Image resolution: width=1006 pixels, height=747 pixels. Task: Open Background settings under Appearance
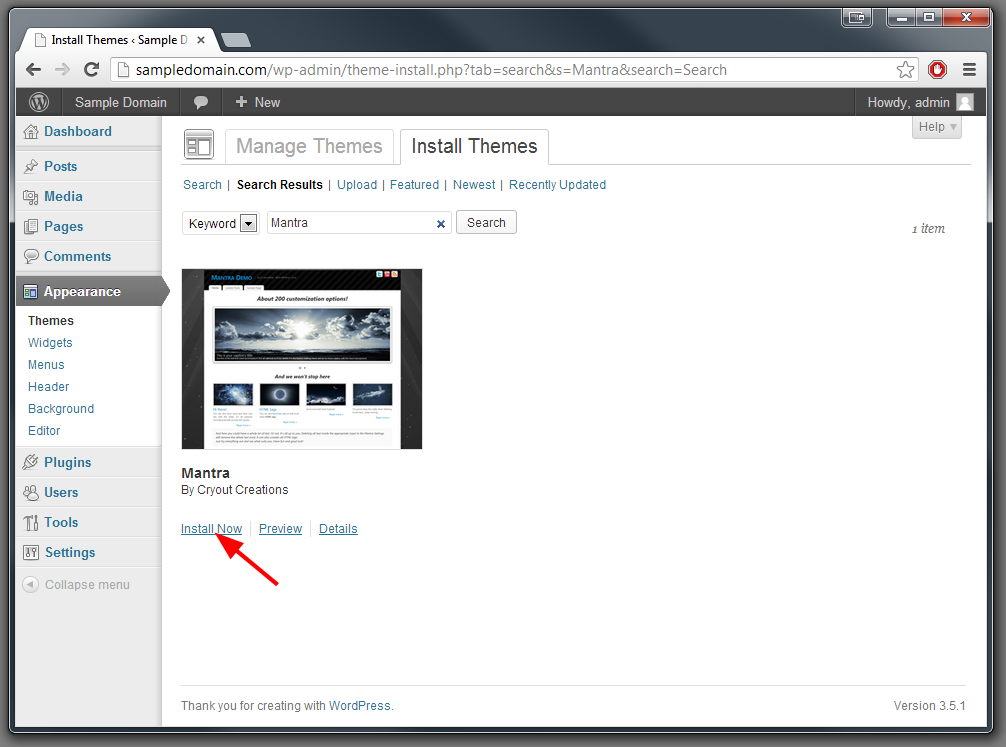pyautogui.click(x=61, y=409)
